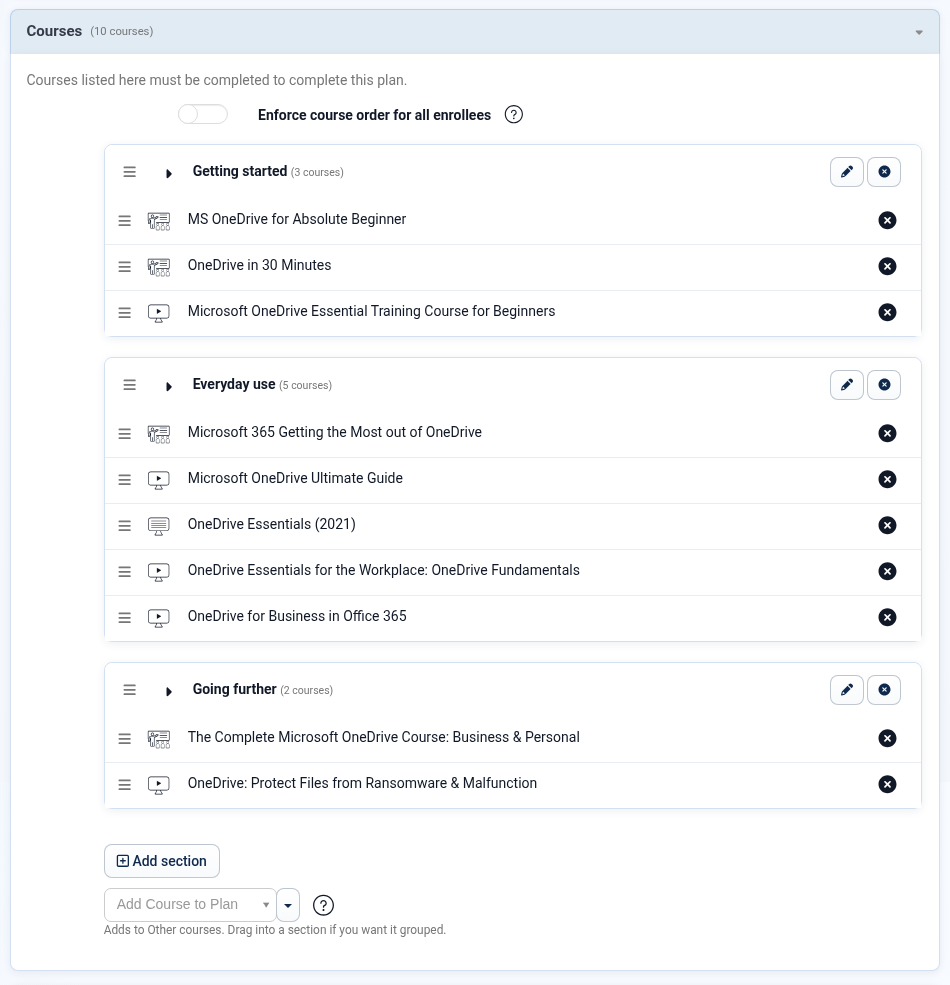Click drag handle of Everyday use section
Image resolution: width=950 pixels, height=985 pixels.
click(129, 385)
